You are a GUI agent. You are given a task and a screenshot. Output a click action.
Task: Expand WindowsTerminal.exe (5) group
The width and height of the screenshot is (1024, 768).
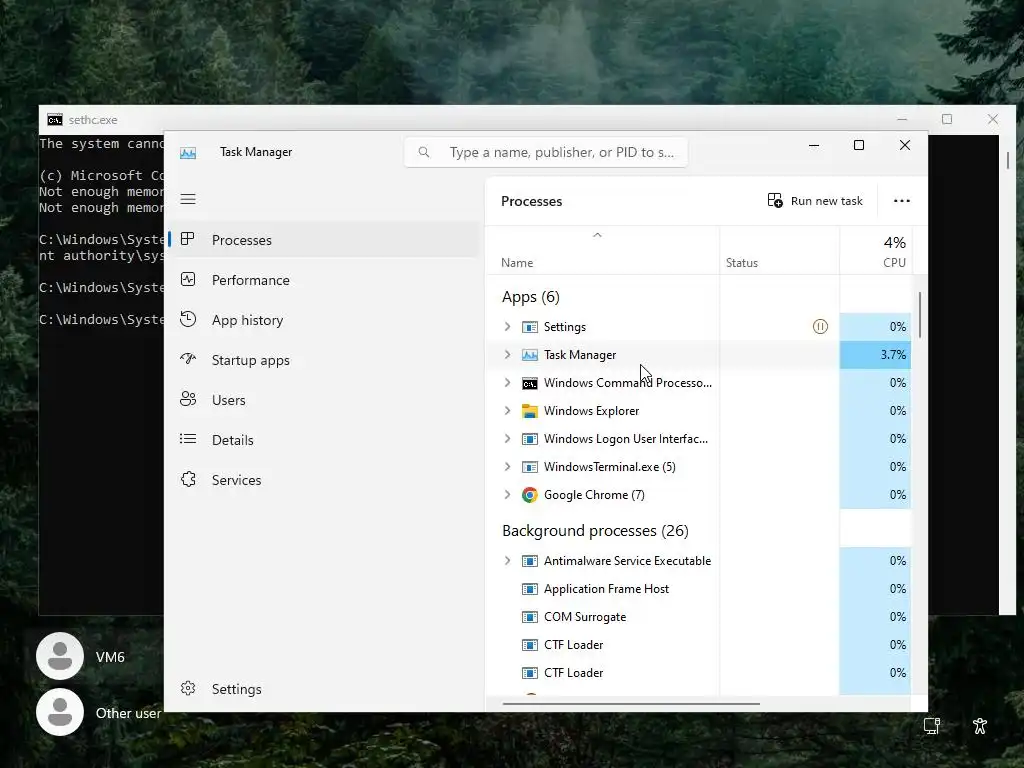click(x=507, y=467)
